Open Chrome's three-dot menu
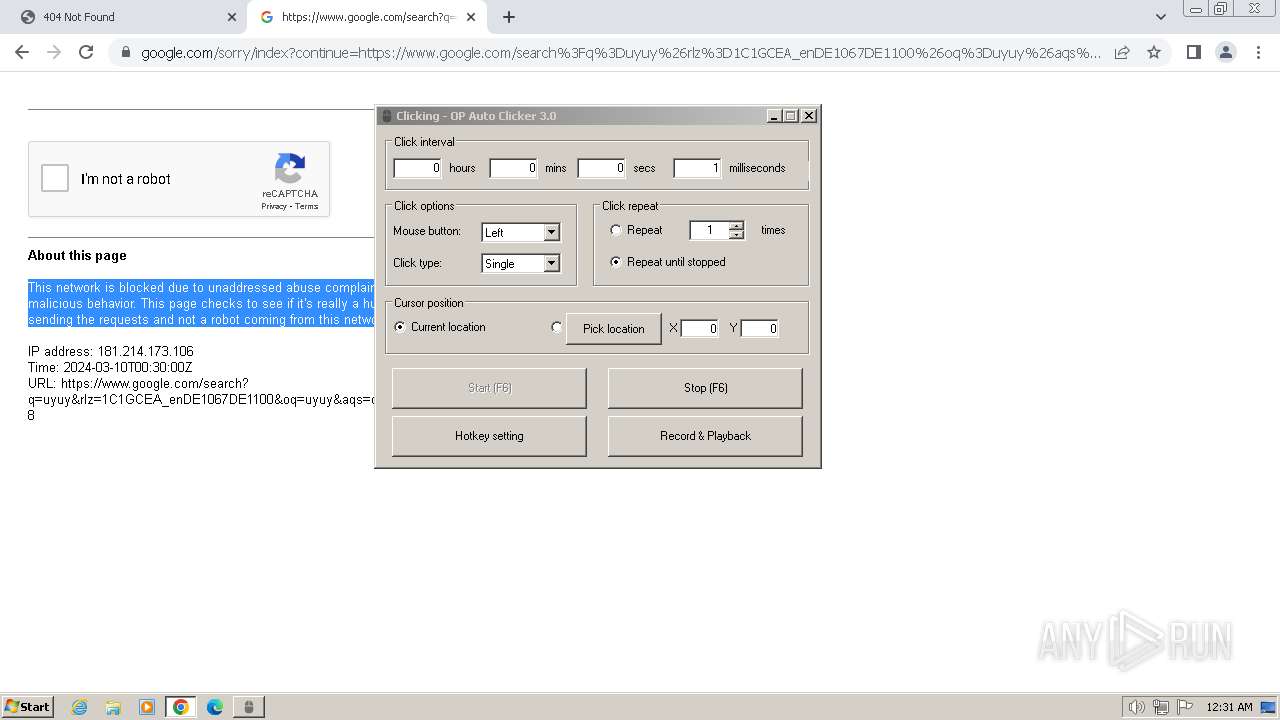This screenshot has height=720, width=1280. click(x=1257, y=52)
